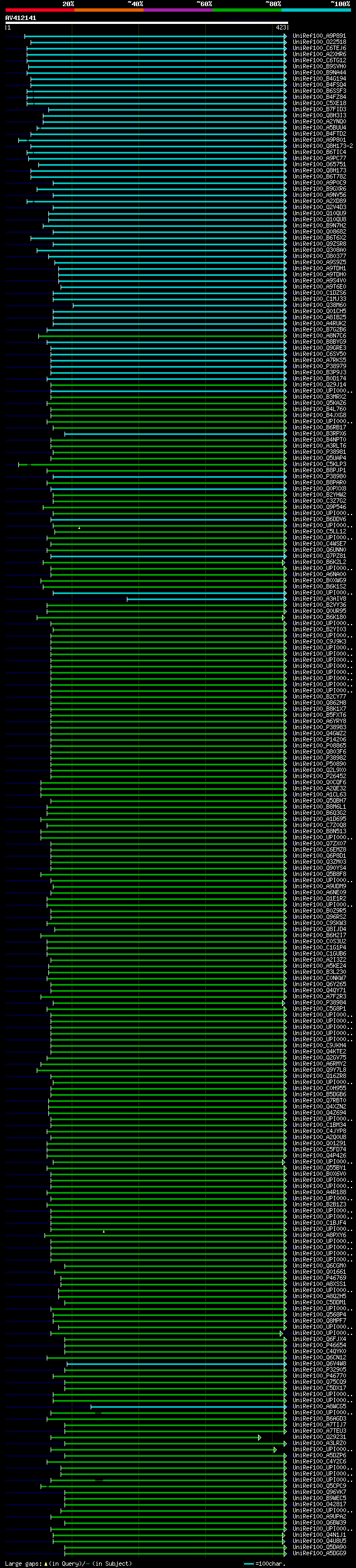Open the UniRef100_A3LRZ0 entry
356x1568 pixels.
[x=319, y=1443]
